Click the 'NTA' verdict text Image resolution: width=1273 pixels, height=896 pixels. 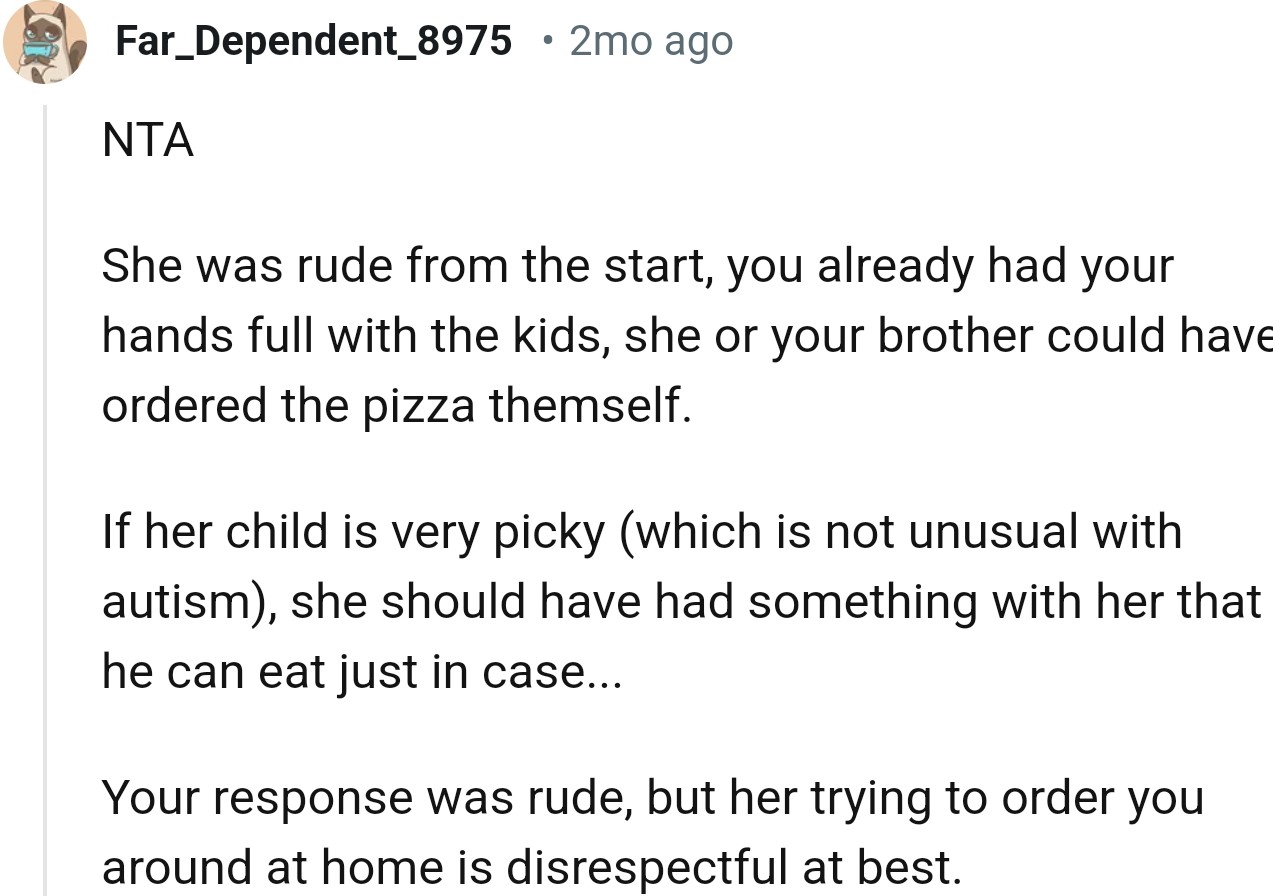click(147, 140)
